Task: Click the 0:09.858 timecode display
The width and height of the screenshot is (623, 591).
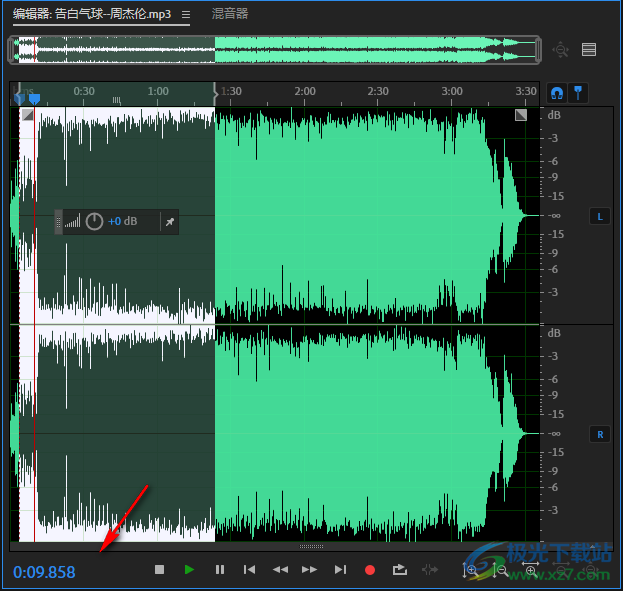Action: click(44, 572)
